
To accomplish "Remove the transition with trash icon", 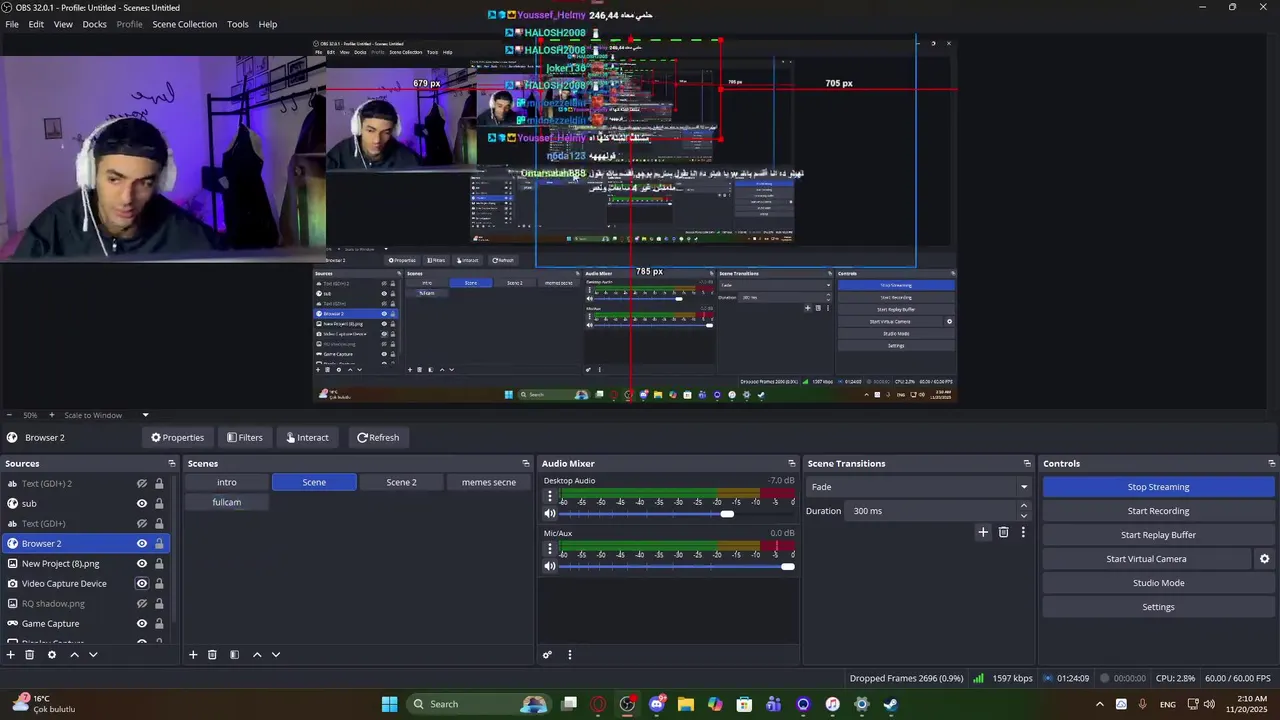I will [x=1004, y=532].
